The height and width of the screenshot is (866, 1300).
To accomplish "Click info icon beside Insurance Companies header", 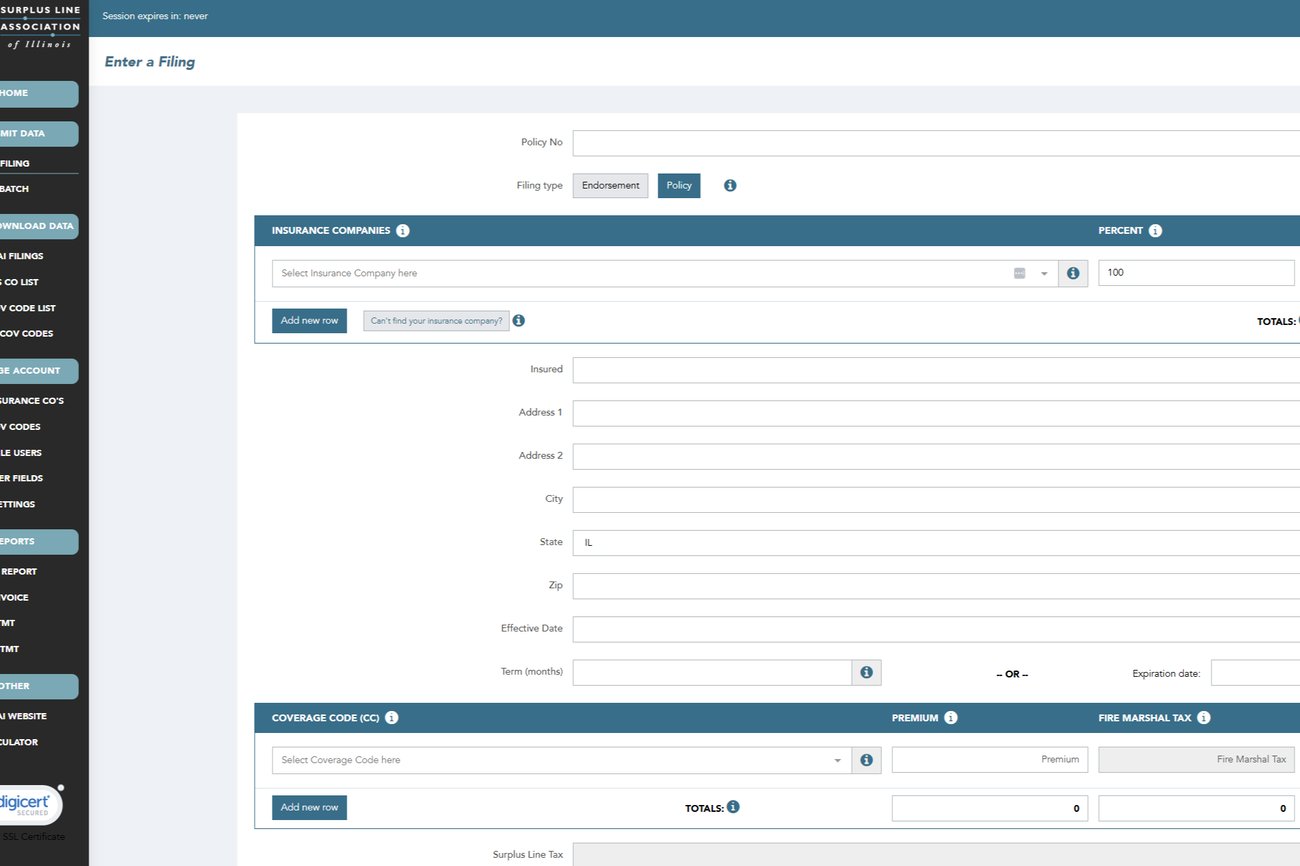I will click(x=403, y=231).
